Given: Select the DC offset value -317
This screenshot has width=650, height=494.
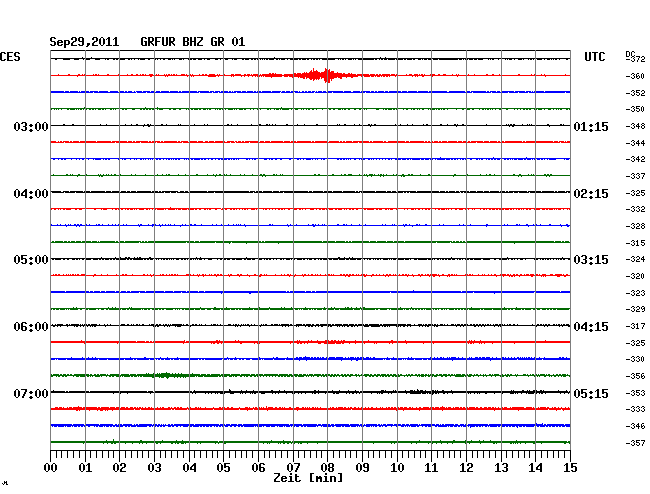Looking at the screenshot, I should pyautogui.click(x=635, y=326).
